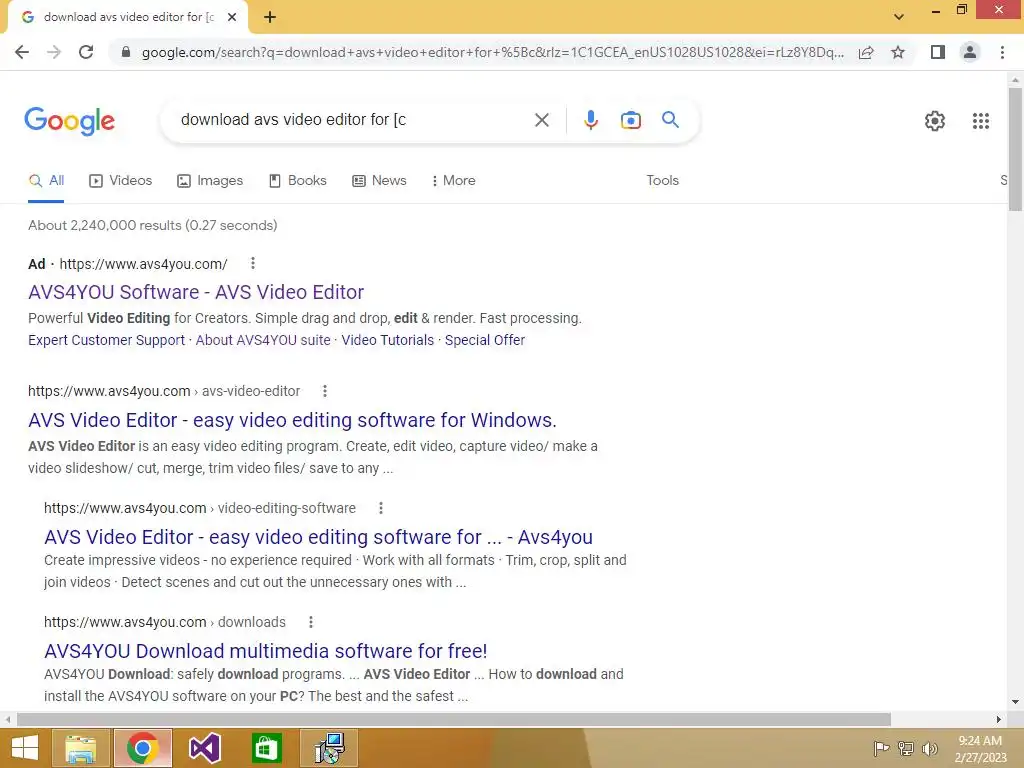This screenshot has width=1024, height=768.
Task: Open Chrome profile avatar
Action: click(970, 52)
